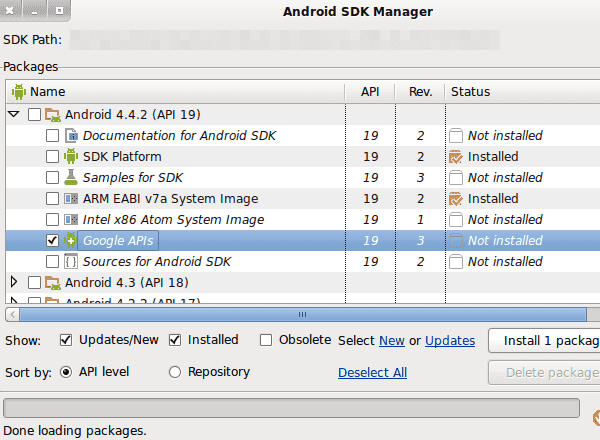Click the Android 4.4.2 folder icon

52,114
